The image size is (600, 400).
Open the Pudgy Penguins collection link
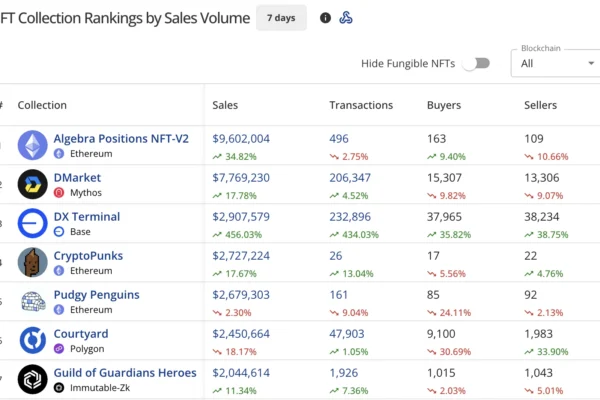point(96,295)
